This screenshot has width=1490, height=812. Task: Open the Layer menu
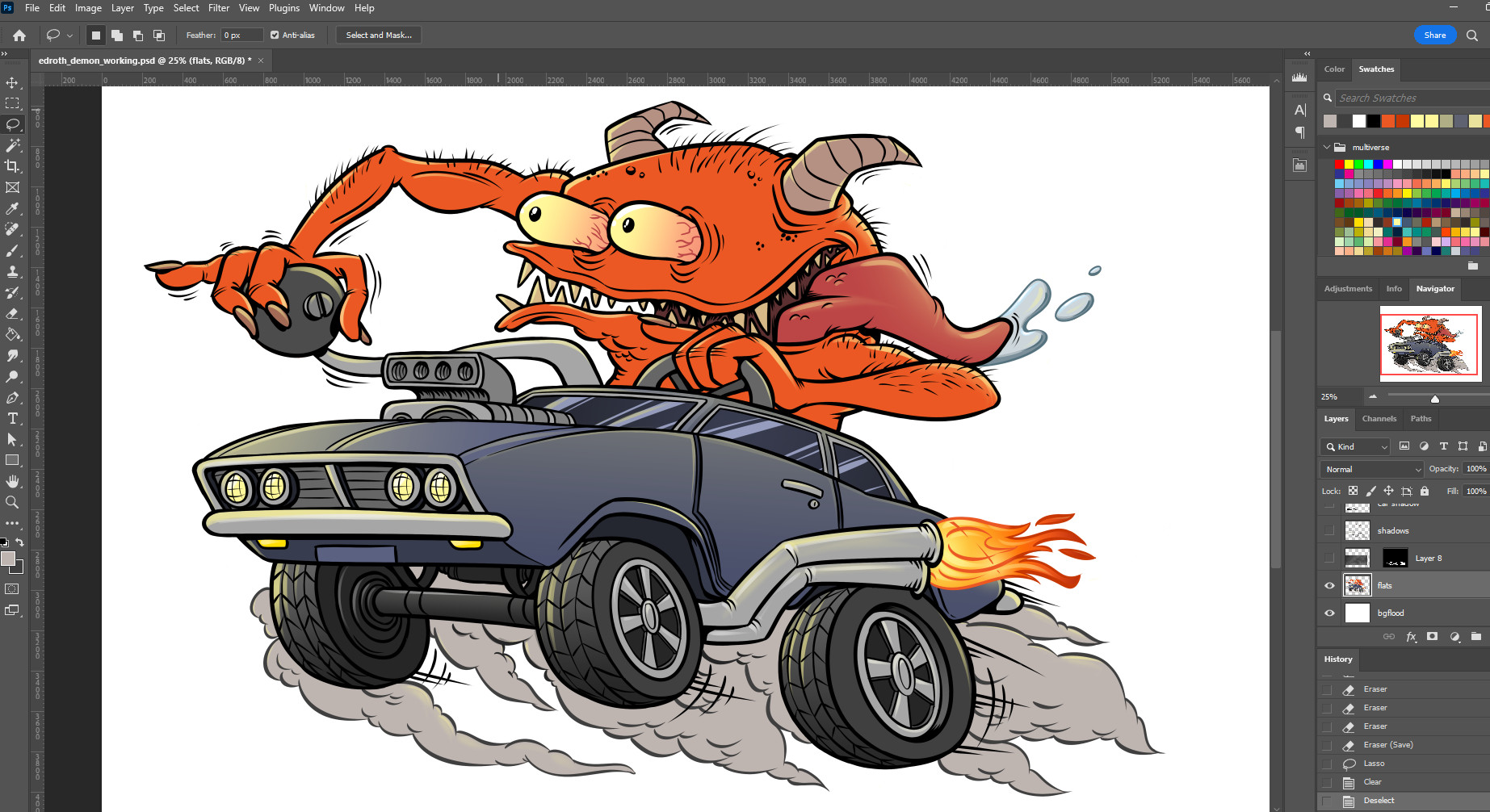click(x=123, y=8)
